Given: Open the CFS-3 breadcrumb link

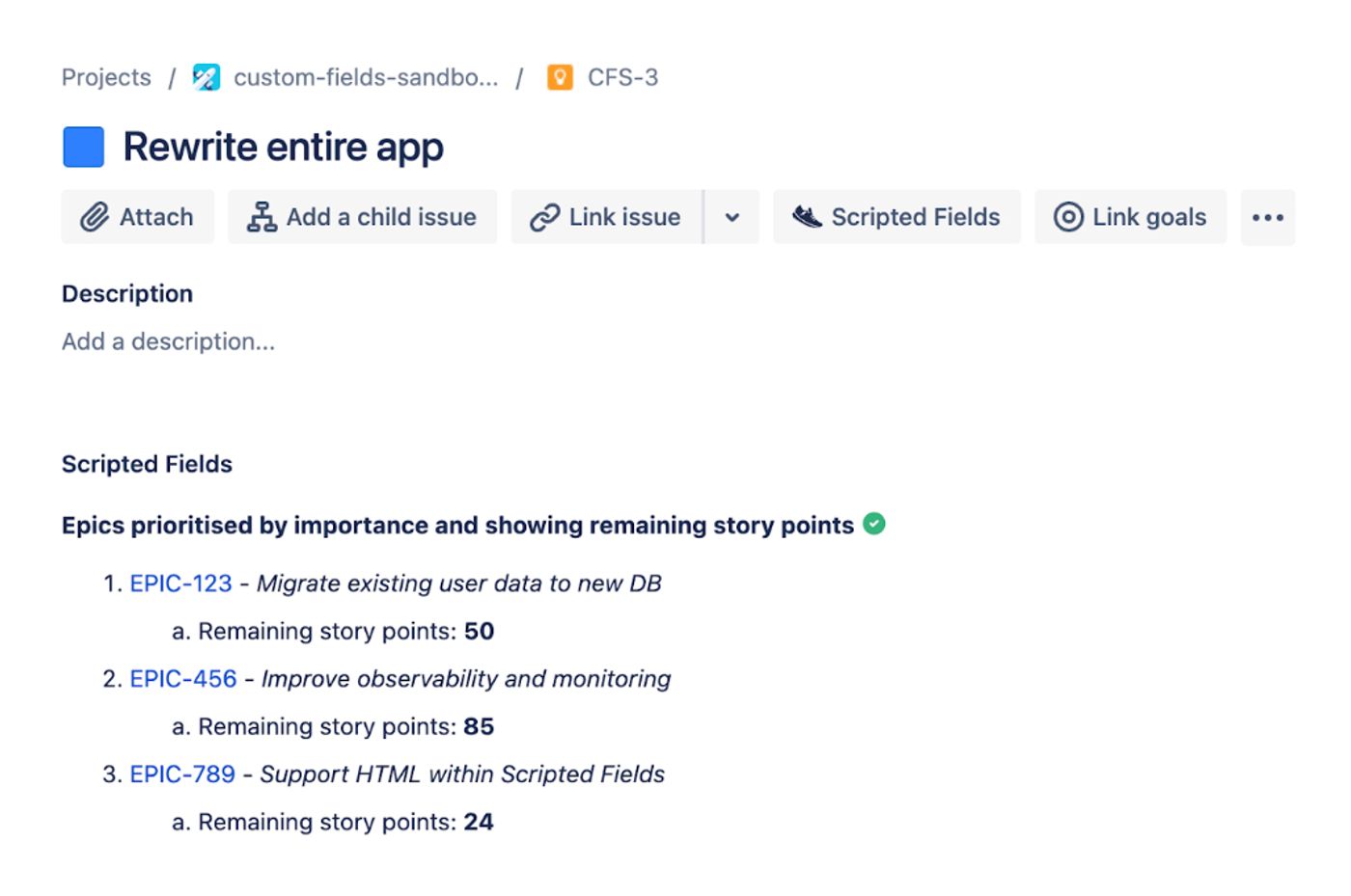Looking at the screenshot, I should click(x=622, y=77).
